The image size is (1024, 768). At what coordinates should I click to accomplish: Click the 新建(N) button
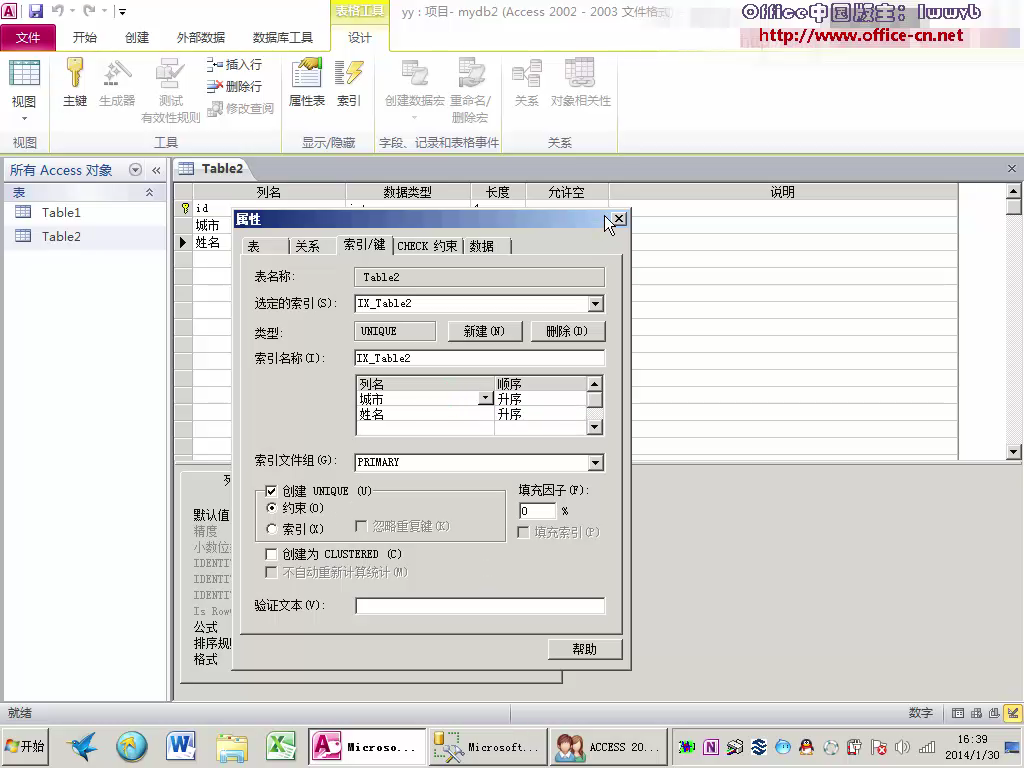pos(485,331)
